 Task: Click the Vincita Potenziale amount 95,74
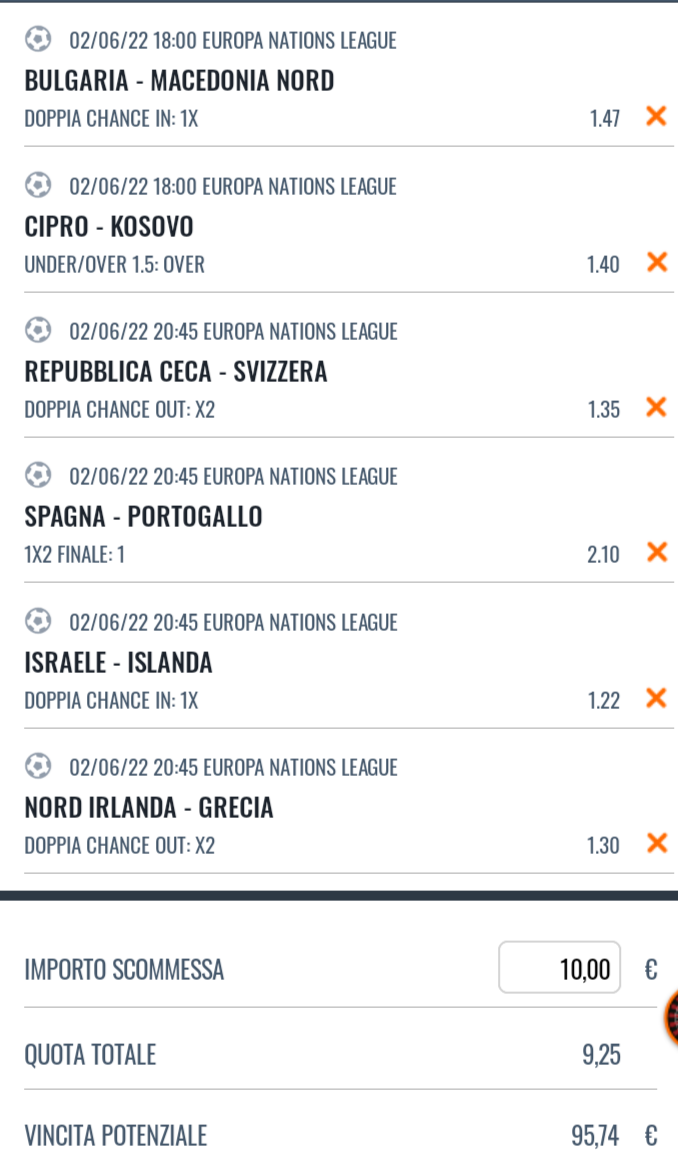point(595,1136)
